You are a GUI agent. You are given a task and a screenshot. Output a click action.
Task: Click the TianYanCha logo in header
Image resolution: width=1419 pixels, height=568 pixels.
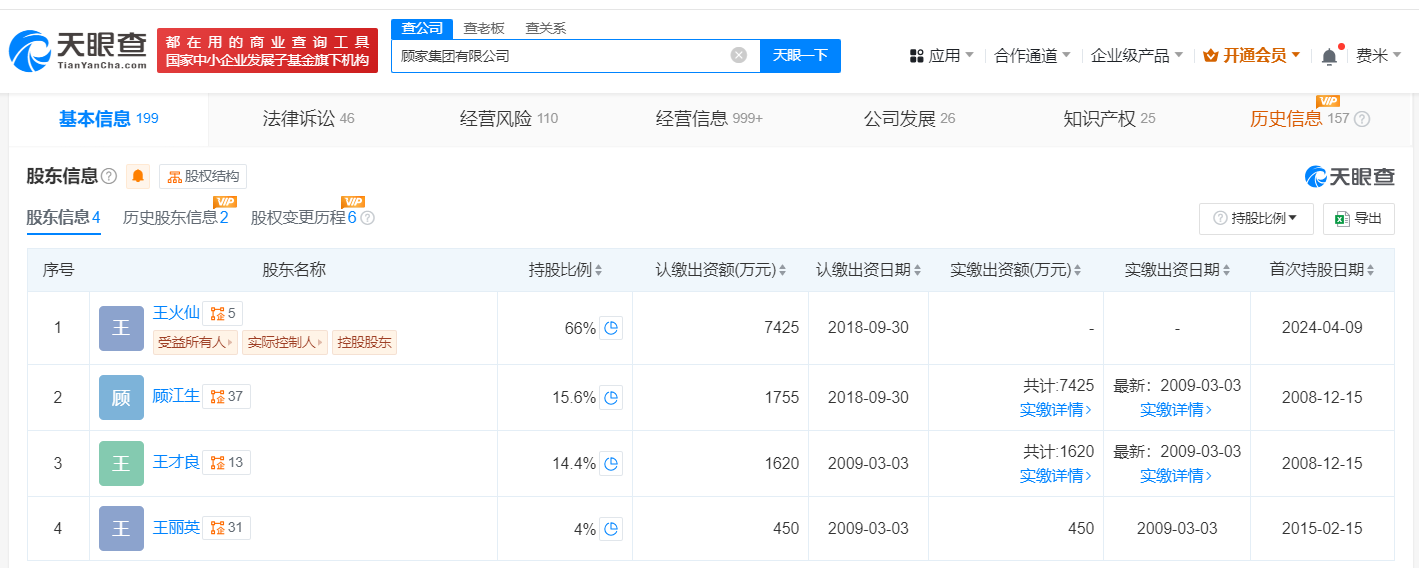pyautogui.click(x=78, y=50)
